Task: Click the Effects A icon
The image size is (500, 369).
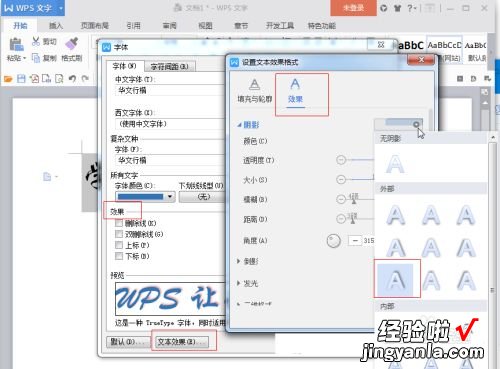Action: coord(295,84)
